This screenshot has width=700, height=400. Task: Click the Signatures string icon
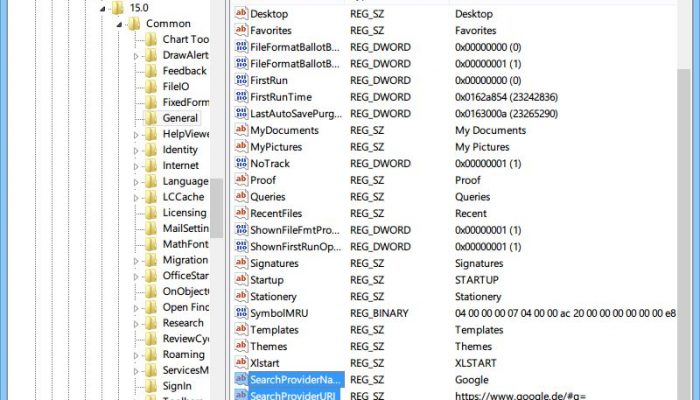coord(241,263)
